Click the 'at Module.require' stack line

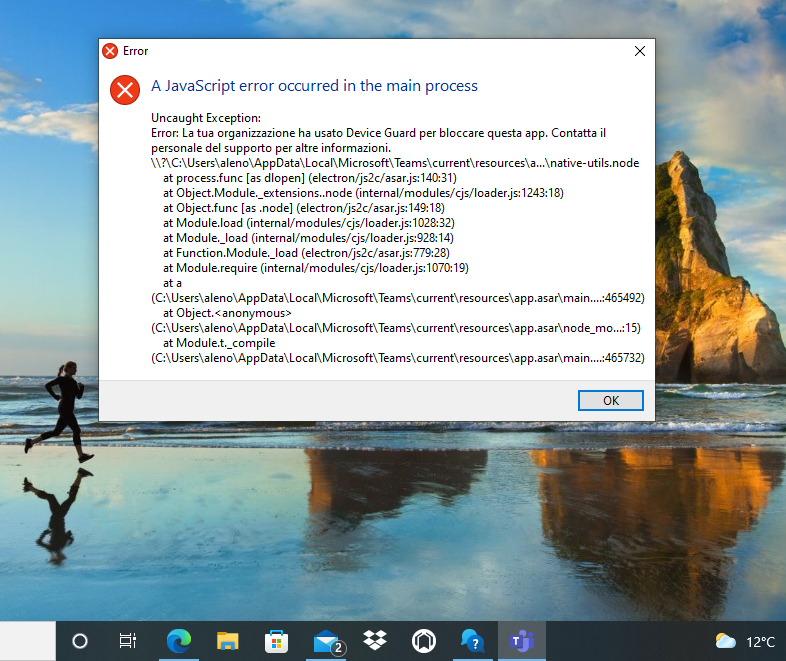tap(316, 268)
